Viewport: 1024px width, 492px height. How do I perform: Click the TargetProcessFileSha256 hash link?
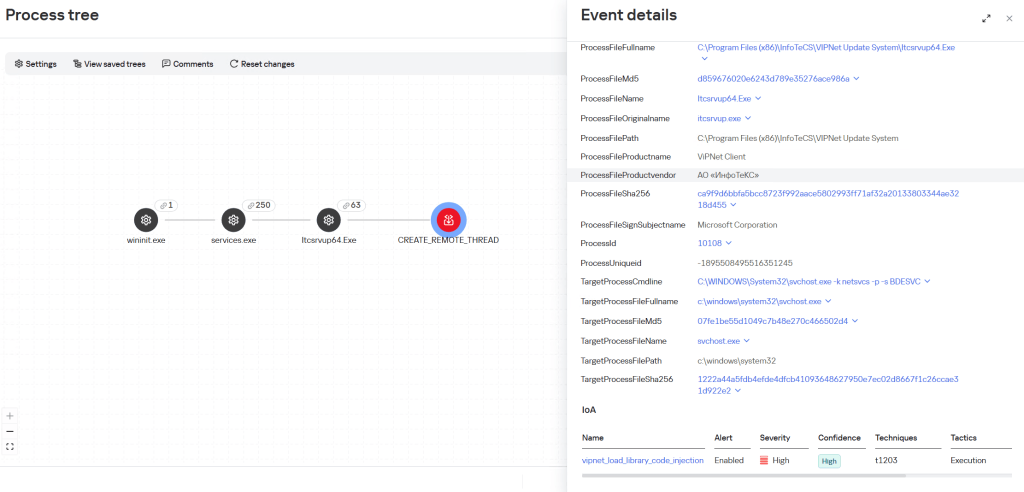pyautogui.click(x=827, y=385)
